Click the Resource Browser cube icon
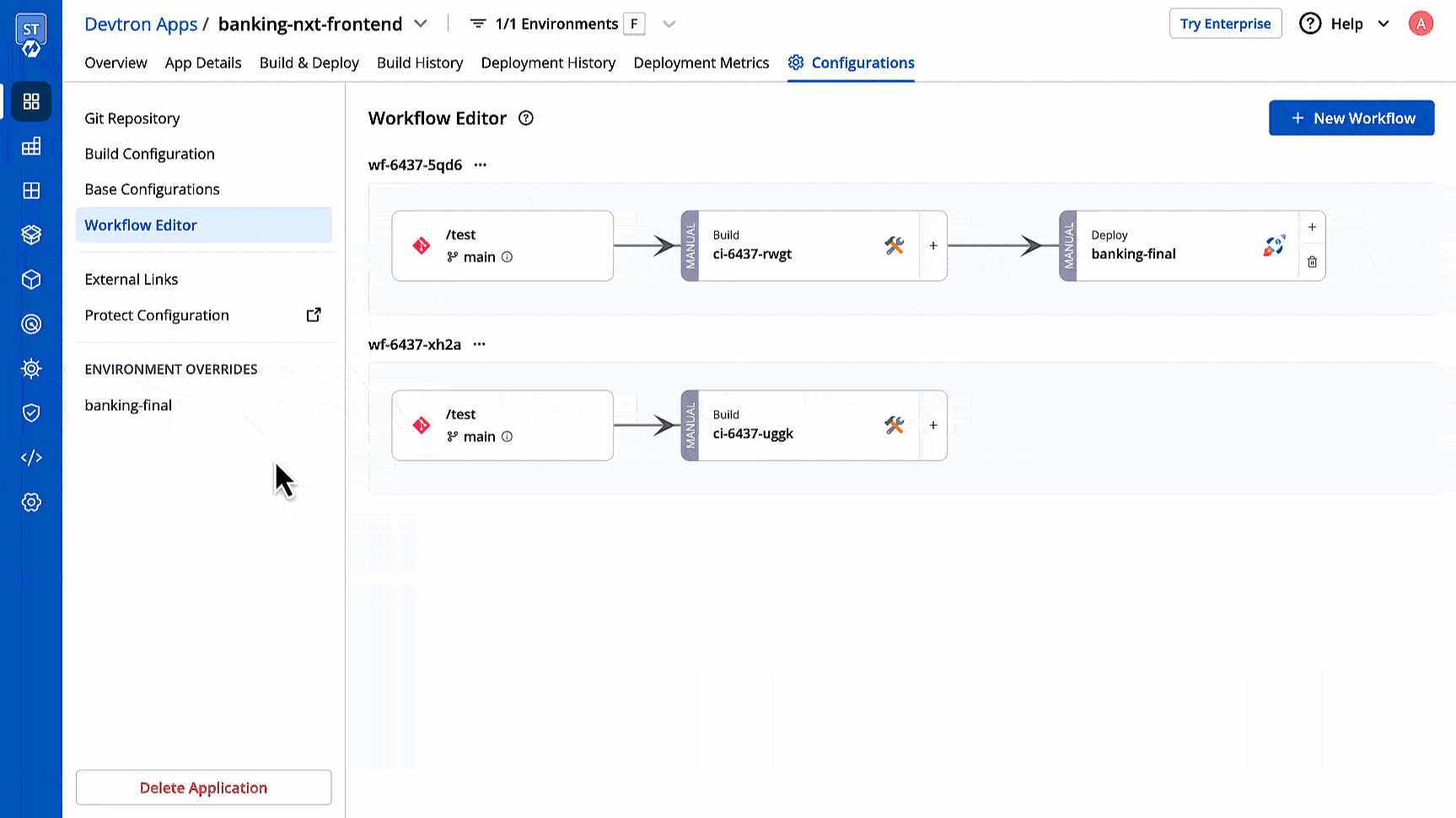The height and width of the screenshot is (818, 1456). [x=31, y=279]
